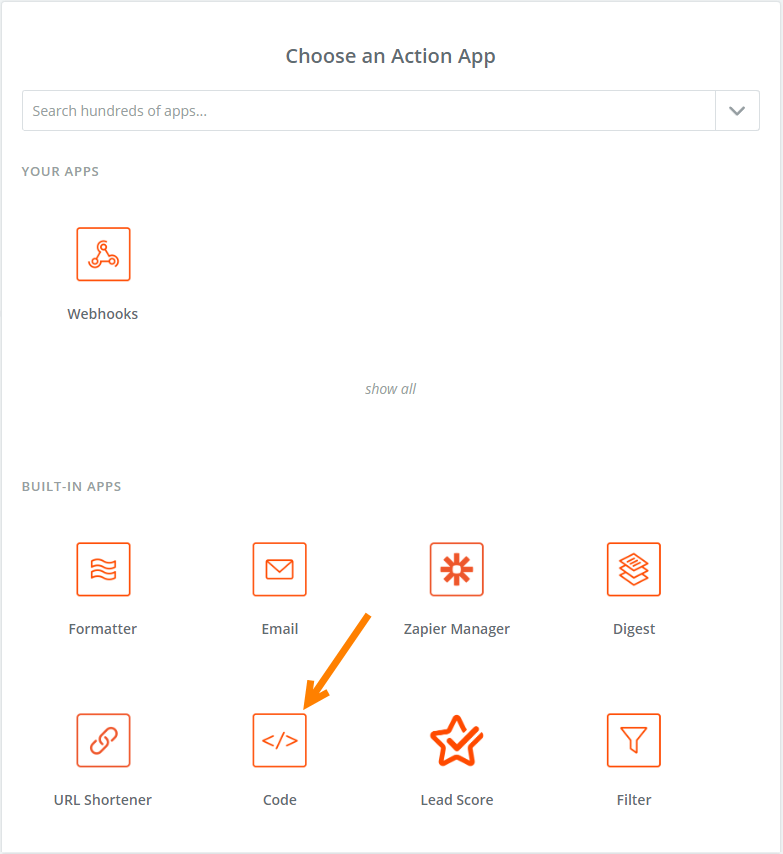Expand the app search dropdown chevron
This screenshot has width=783, height=854.
tap(737, 111)
